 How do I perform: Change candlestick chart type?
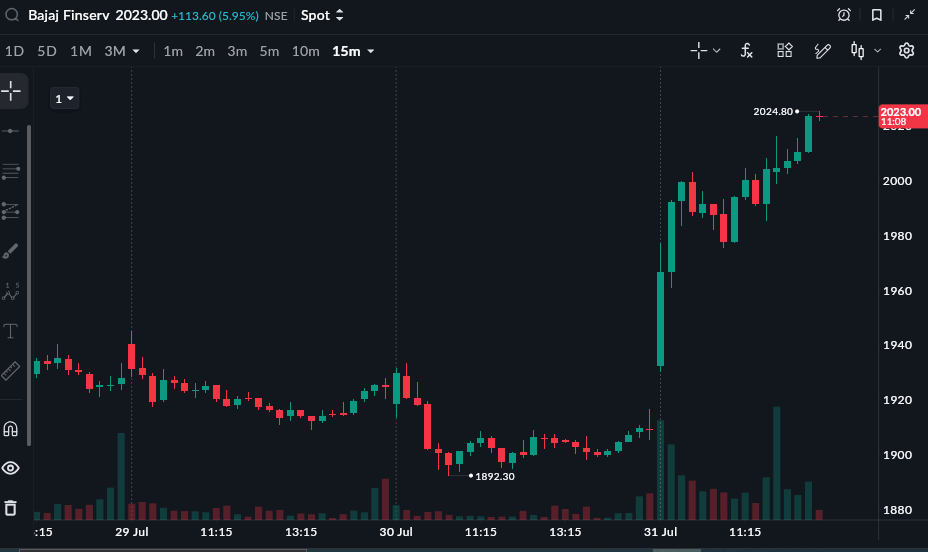pos(857,51)
